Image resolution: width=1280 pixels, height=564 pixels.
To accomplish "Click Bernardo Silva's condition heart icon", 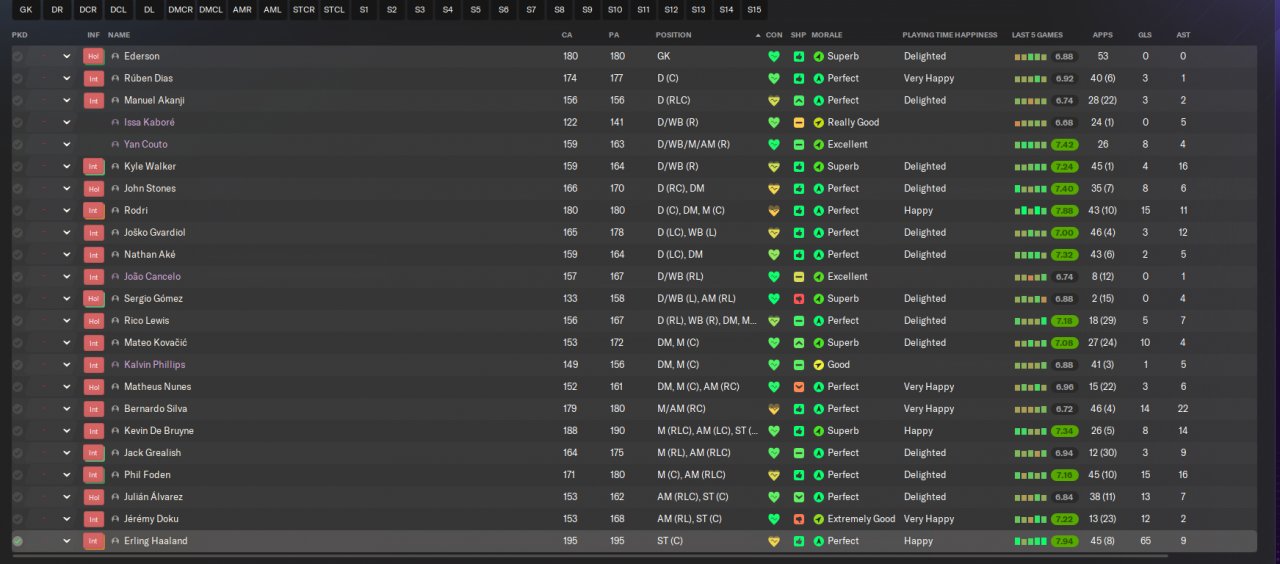I will coord(773,409).
